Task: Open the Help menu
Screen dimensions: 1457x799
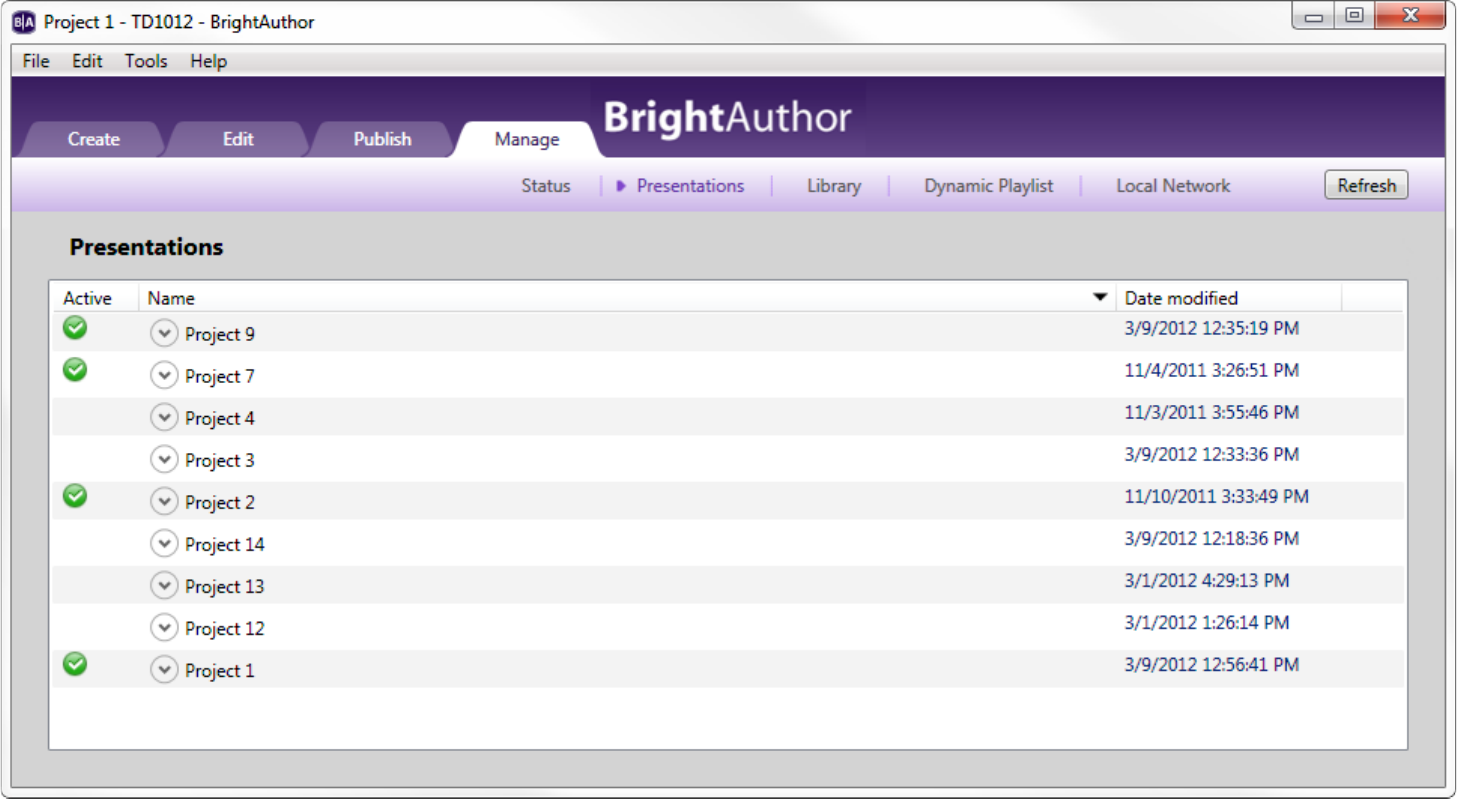Action: point(209,61)
